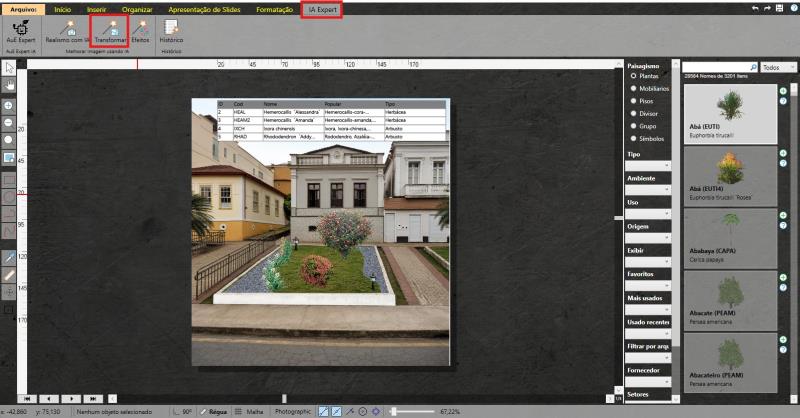Select the Abá (EUTI) plant thumbnail

coord(730,114)
